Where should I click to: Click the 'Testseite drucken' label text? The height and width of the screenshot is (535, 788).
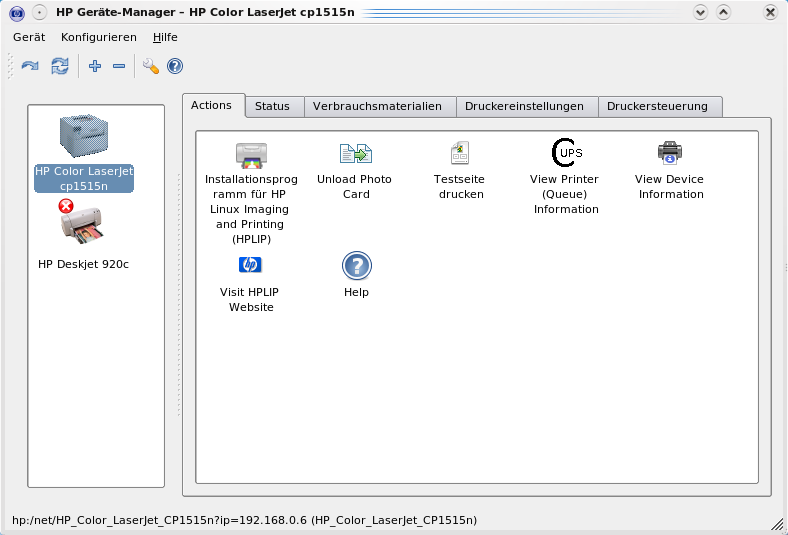(x=460, y=186)
